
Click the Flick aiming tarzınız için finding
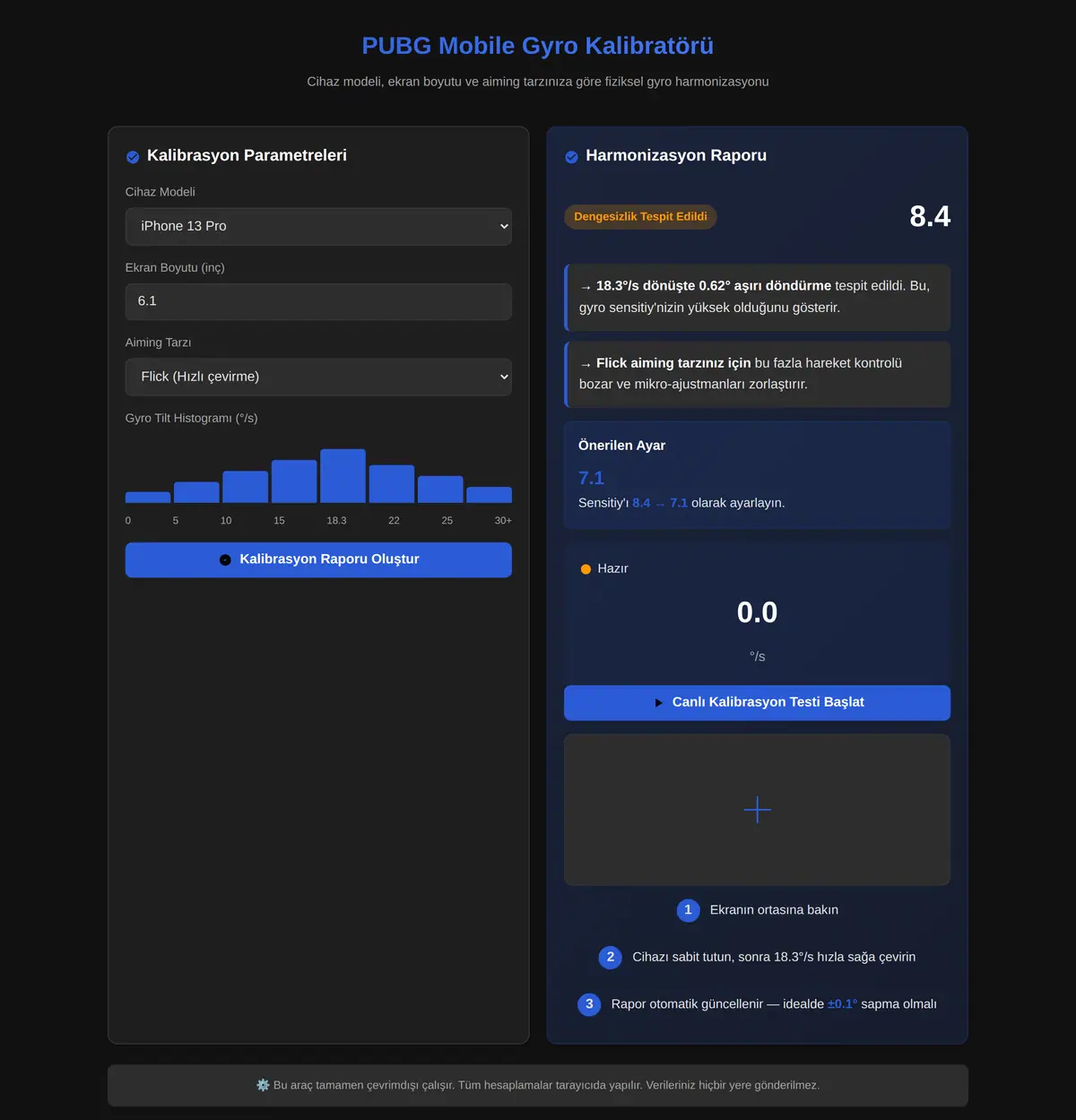[x=757, y=375]
